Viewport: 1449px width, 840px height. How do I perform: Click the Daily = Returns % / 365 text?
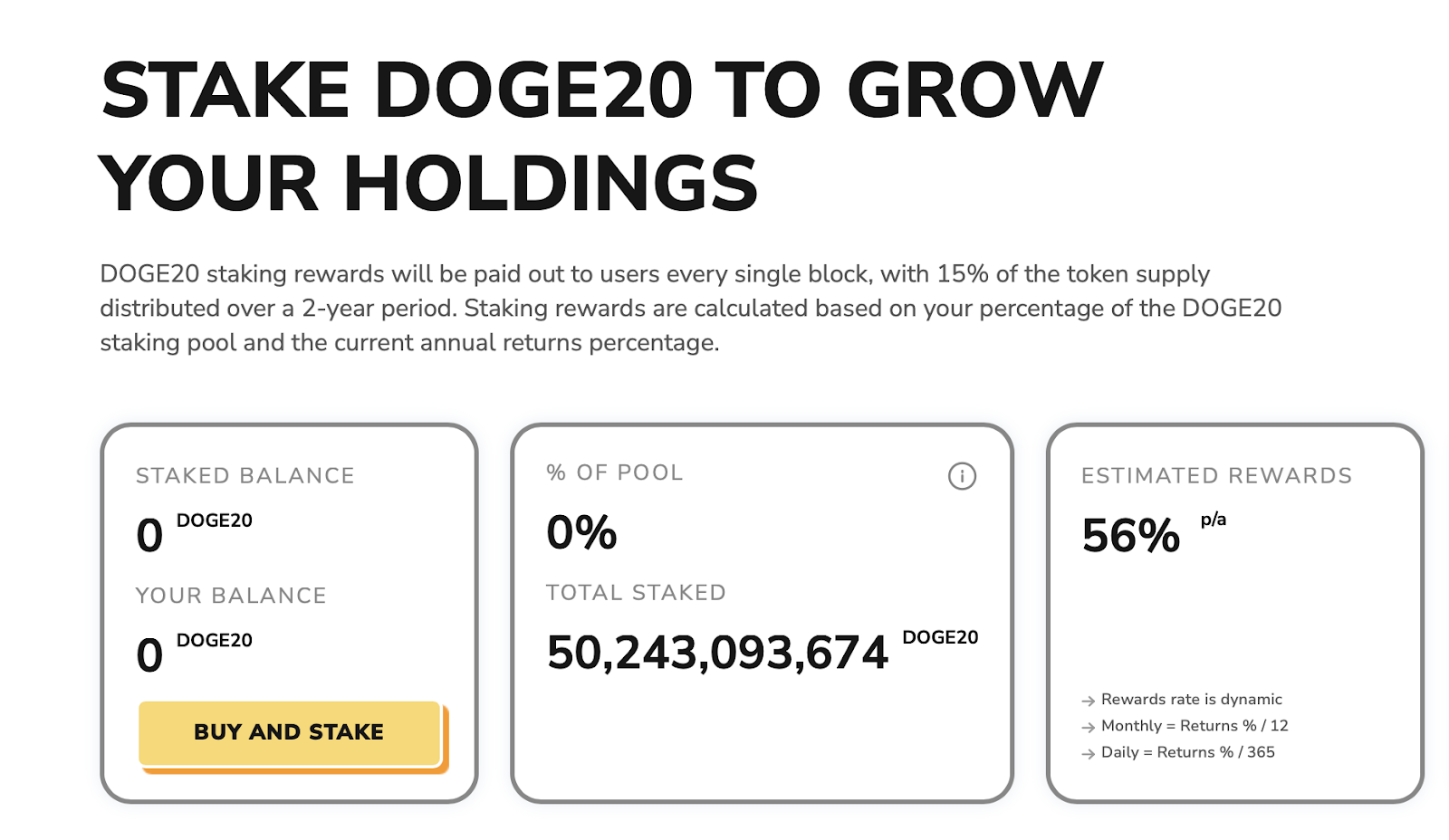point(1188,752)
